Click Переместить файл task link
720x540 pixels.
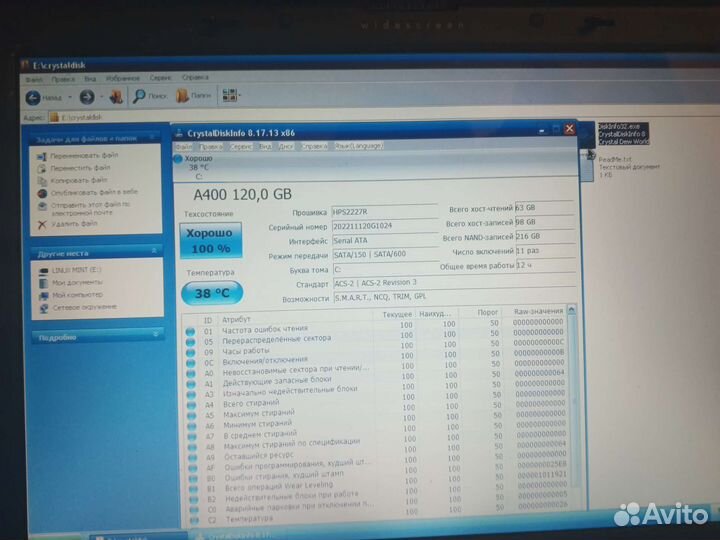(80, 168)
